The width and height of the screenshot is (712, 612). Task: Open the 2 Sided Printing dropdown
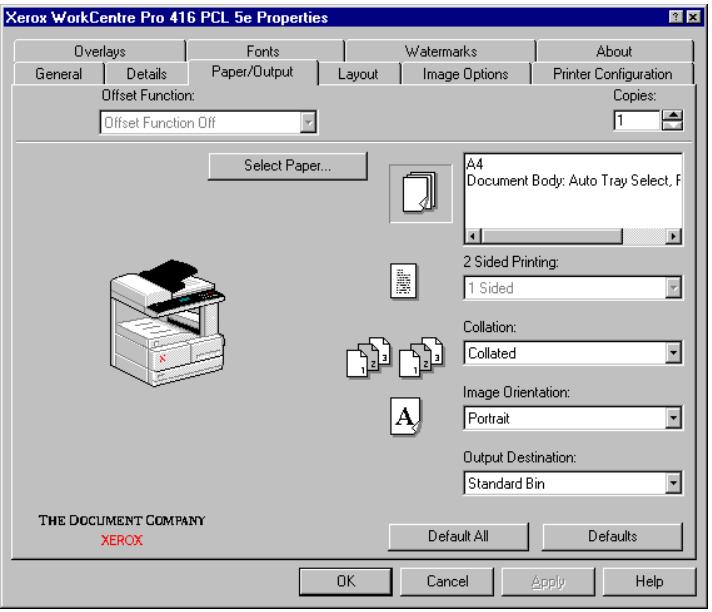point(673,288)
